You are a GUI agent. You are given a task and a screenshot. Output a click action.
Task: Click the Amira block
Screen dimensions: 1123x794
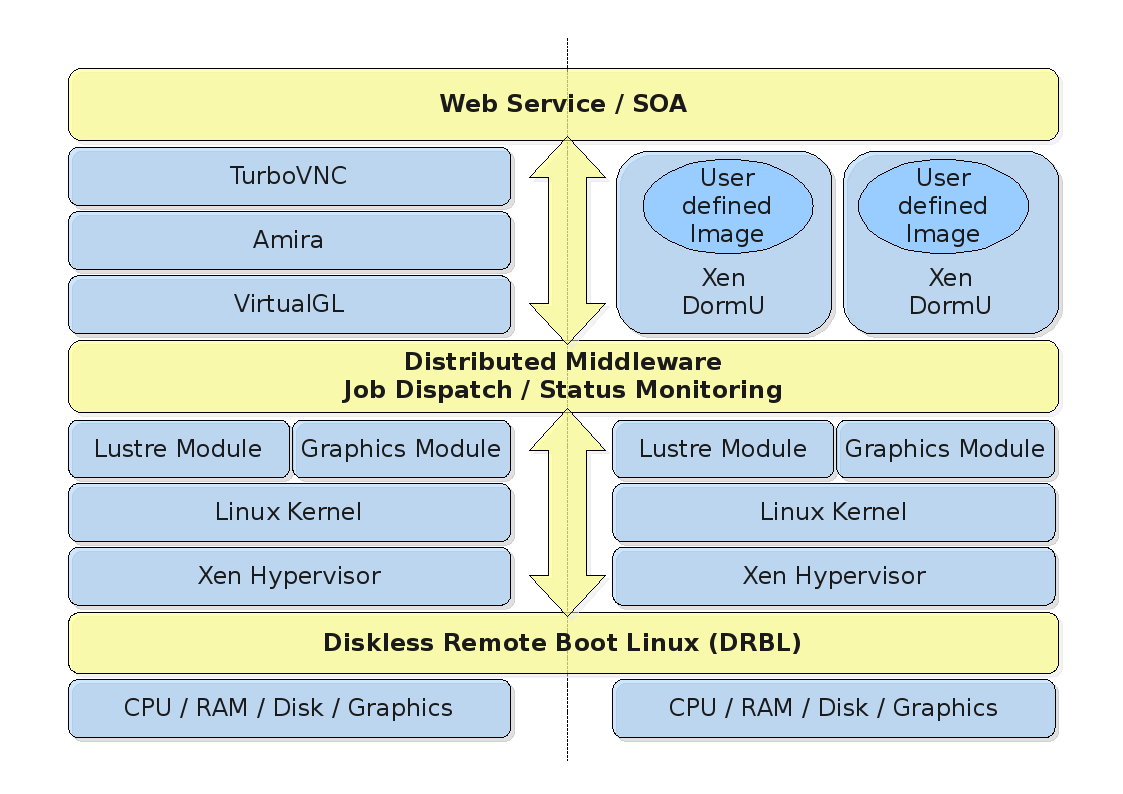point(289,240)
